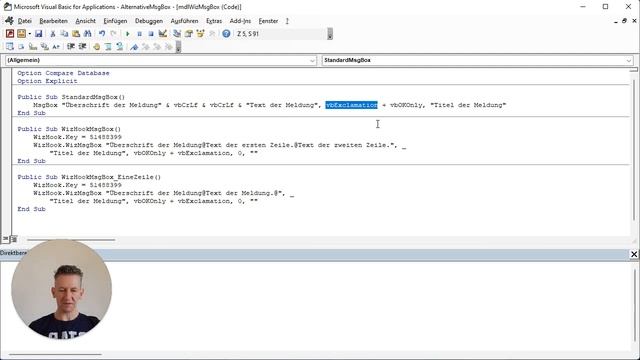This screenshot has width=640, height=360.
Task: Expand Edit toolbar options arrow
Action: [178, 47]
